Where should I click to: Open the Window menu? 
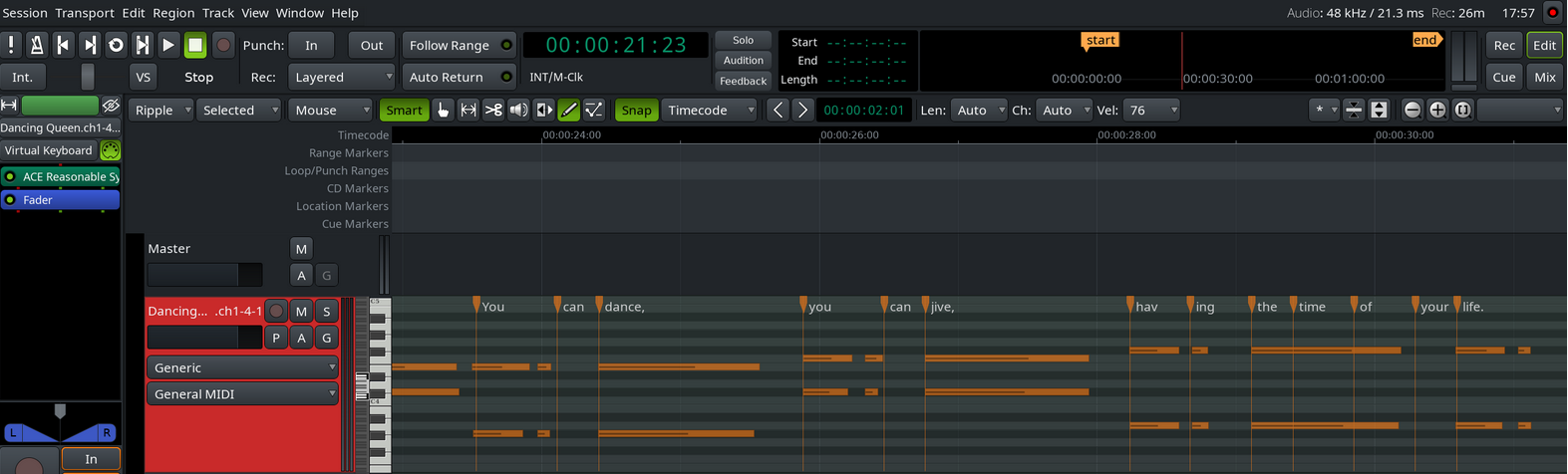pyautogui.click(x=299, y=13)
